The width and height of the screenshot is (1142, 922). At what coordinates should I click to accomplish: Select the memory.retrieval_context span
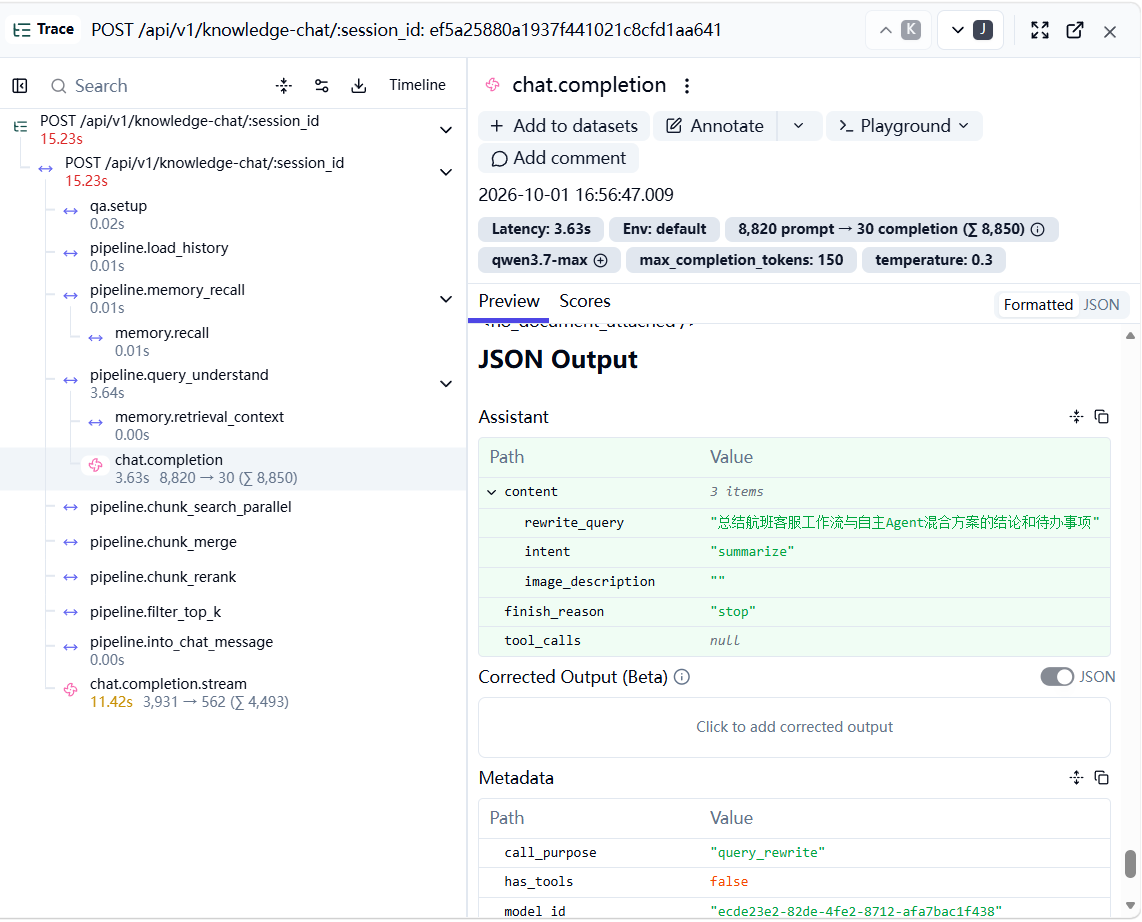[x=199, y=425]
